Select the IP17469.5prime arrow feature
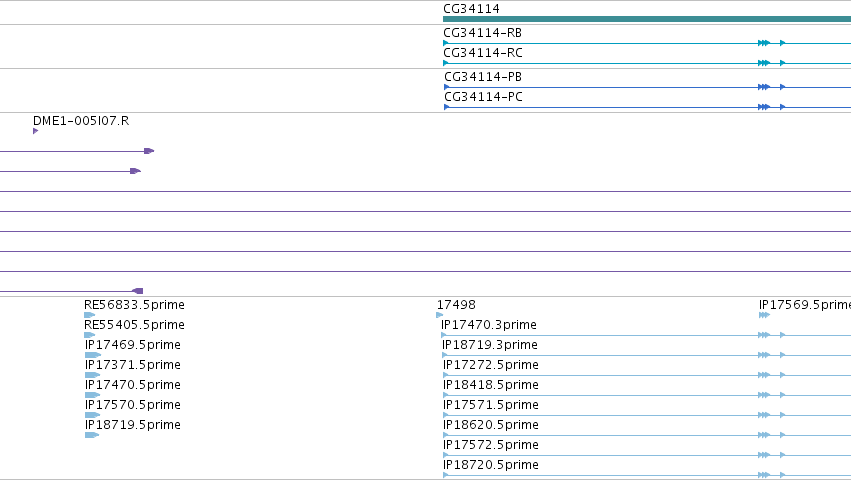This screenshot has height=480, width=851. (93, 355)
